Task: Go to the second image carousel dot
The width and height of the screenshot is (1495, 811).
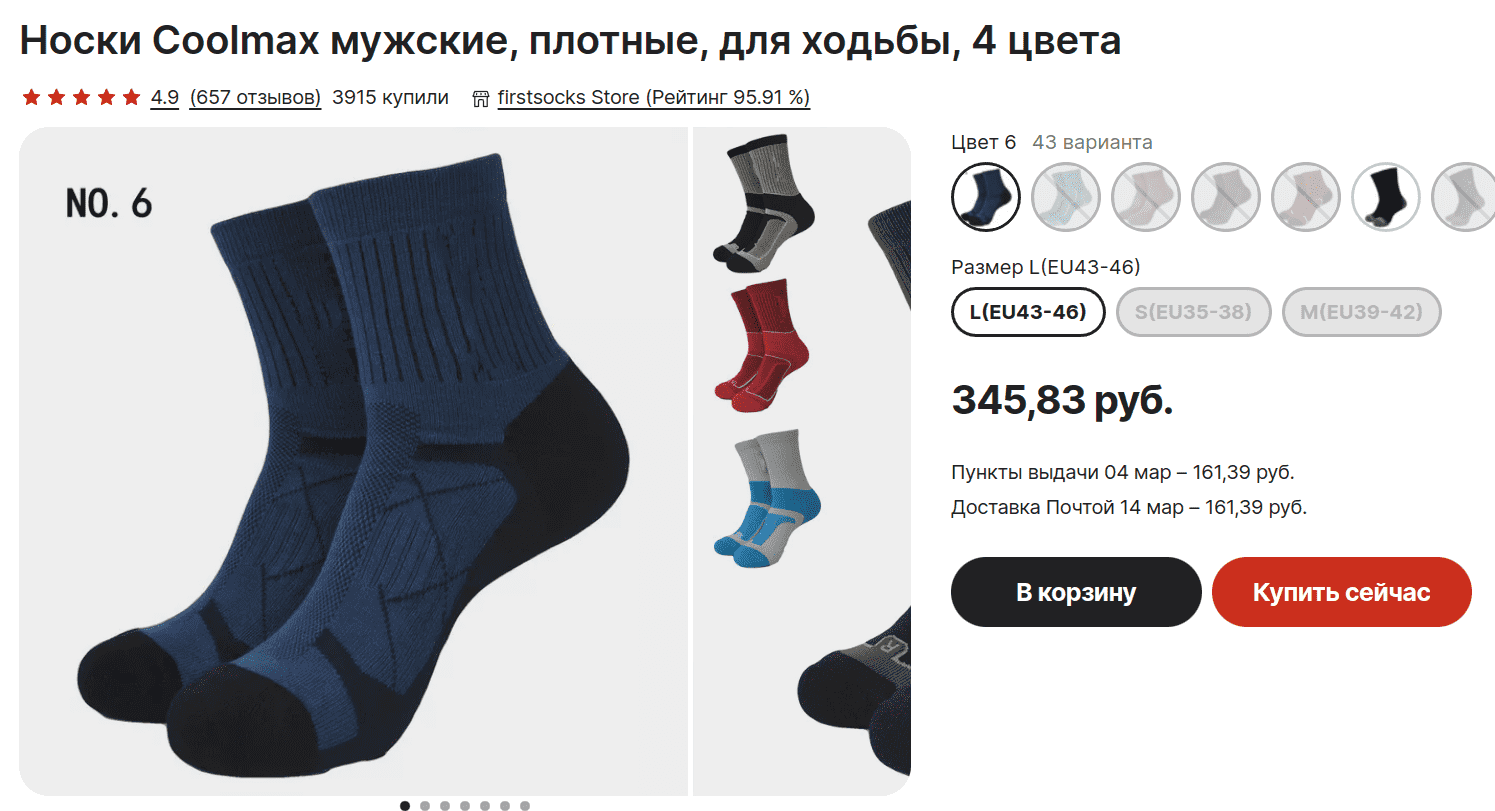Action: [425, 805]
